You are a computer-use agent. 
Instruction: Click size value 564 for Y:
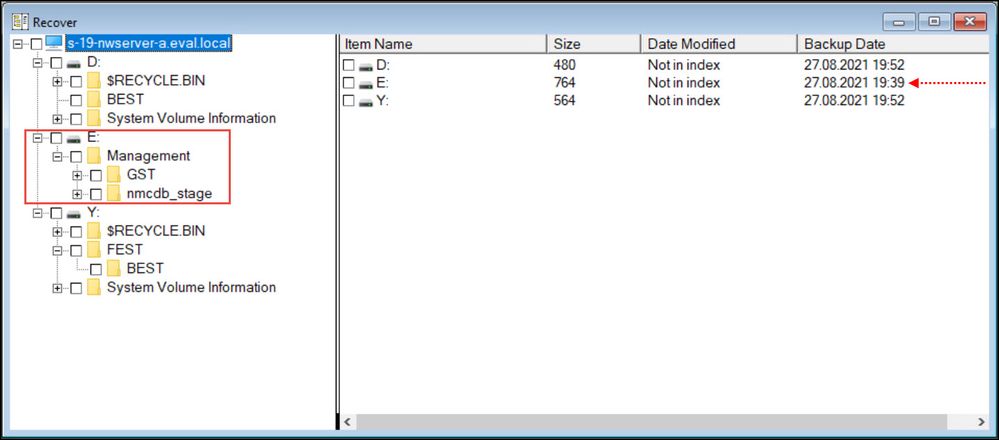564,101
